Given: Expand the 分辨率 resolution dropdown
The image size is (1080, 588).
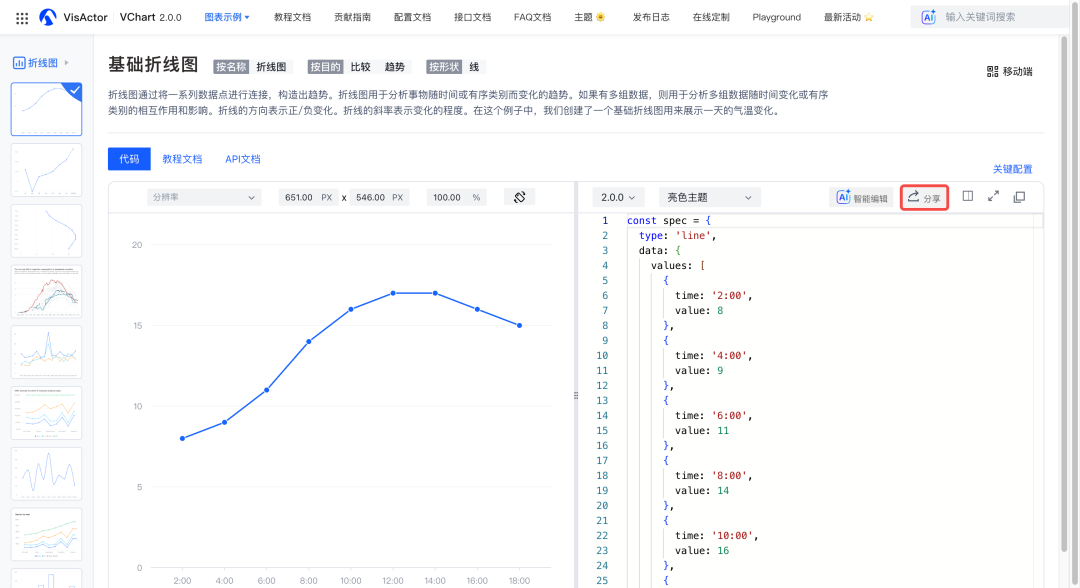Looking at the screenshot, I should coord(203,198).
